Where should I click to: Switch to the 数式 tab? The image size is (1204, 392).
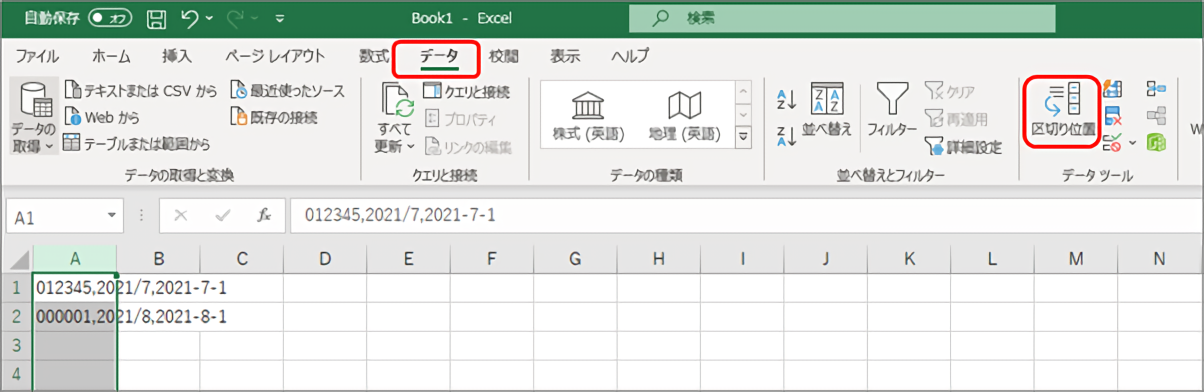(374, 56)
